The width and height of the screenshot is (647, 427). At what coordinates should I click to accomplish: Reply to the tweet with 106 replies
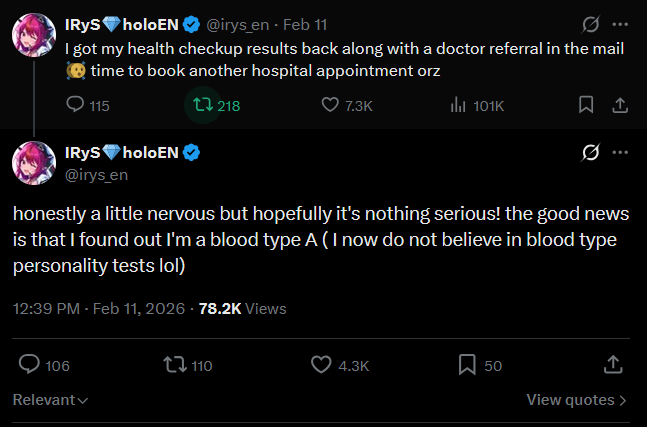pyautogui.click(x=44, y=365)
